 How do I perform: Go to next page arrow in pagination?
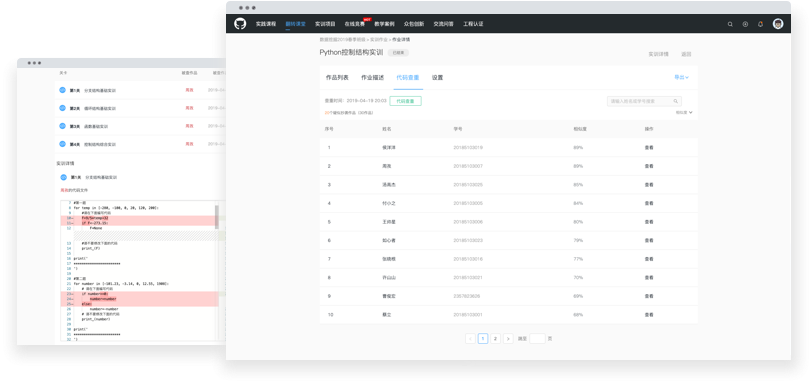pos(508,338)
